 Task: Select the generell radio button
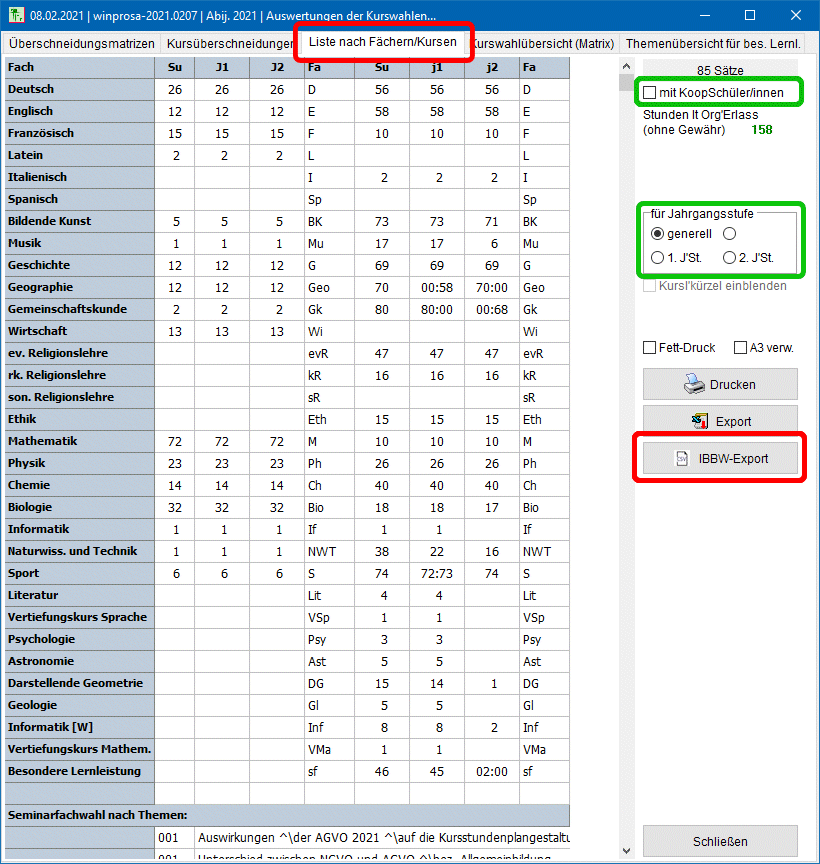(x=657, y=234)
